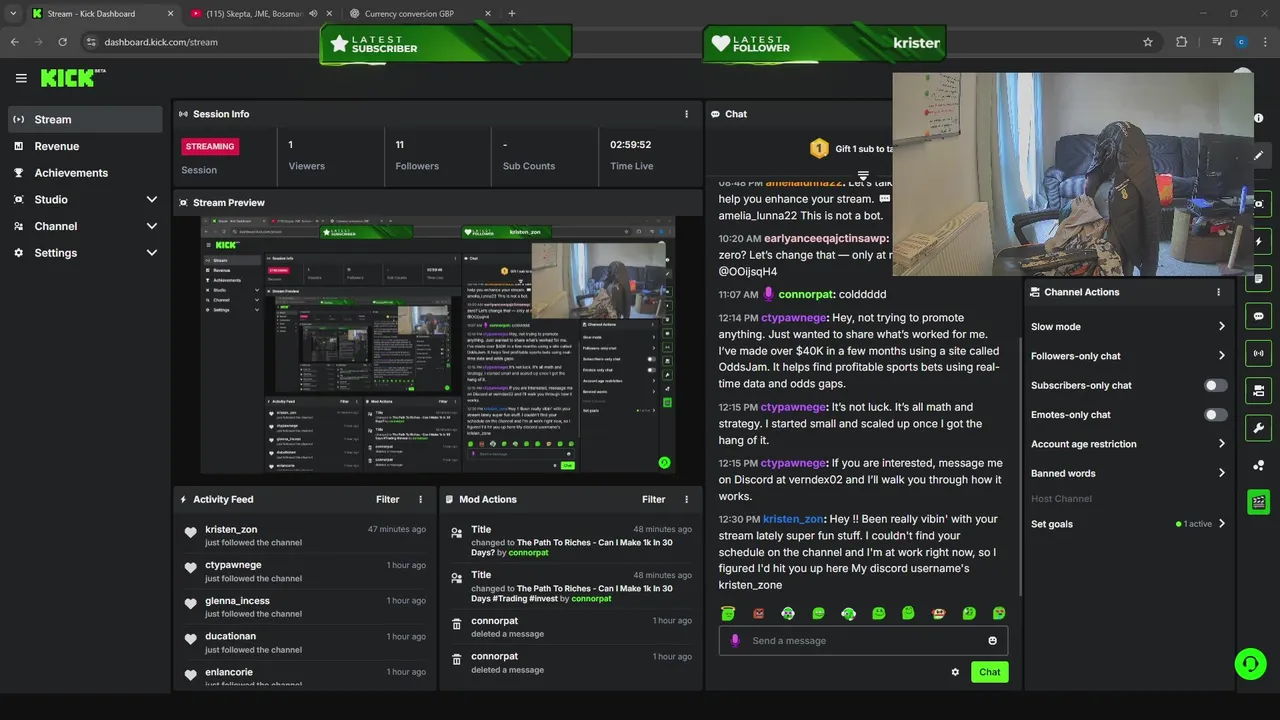This screenshot has width=1280, height=720.
Task: Click the three-dots cluster icon in right sidebar
Action: 1258,465
